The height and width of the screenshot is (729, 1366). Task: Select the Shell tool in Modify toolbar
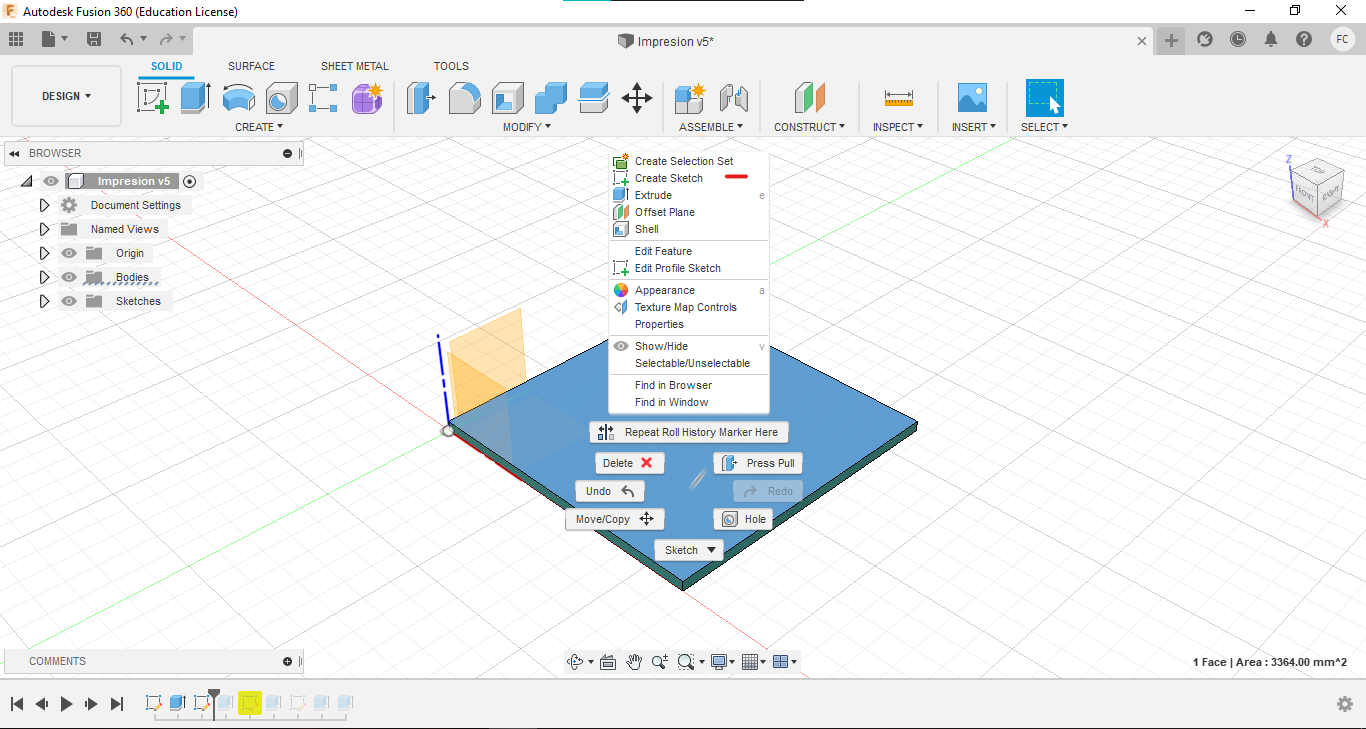(x=507, y=98)
